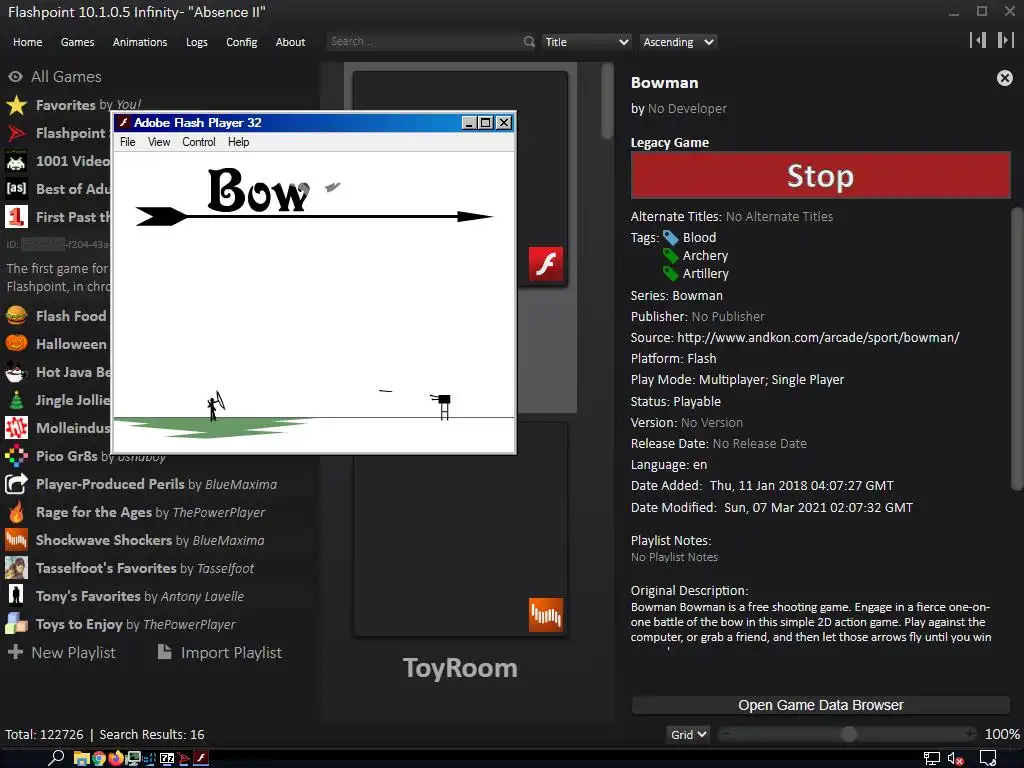Select Tony's Favorites playlist icon
1024x768 pixels.
[x=16, y=596]
